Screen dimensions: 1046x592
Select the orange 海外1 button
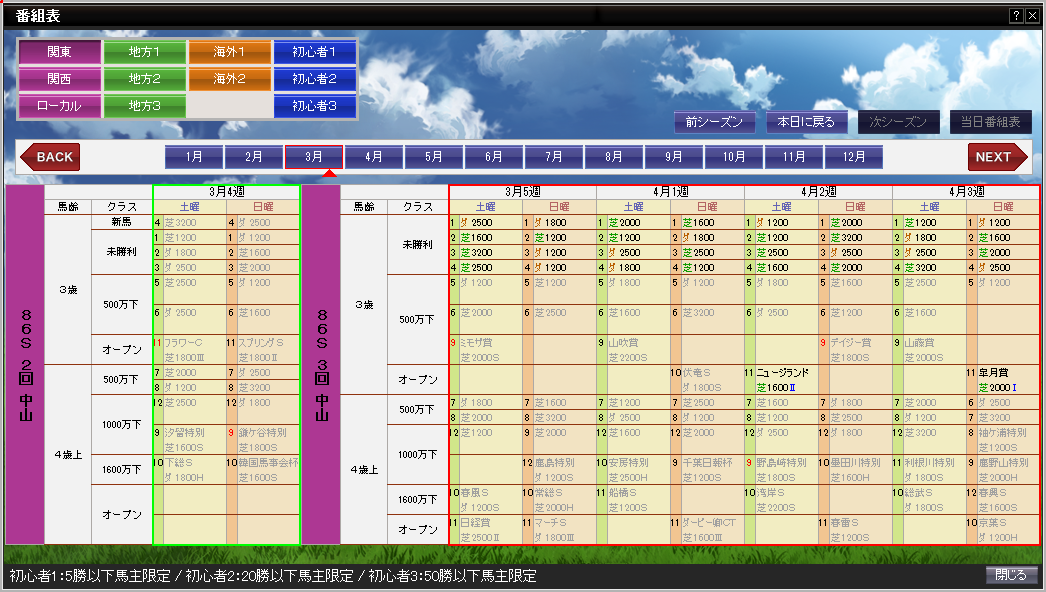click(x=229, y=51)
